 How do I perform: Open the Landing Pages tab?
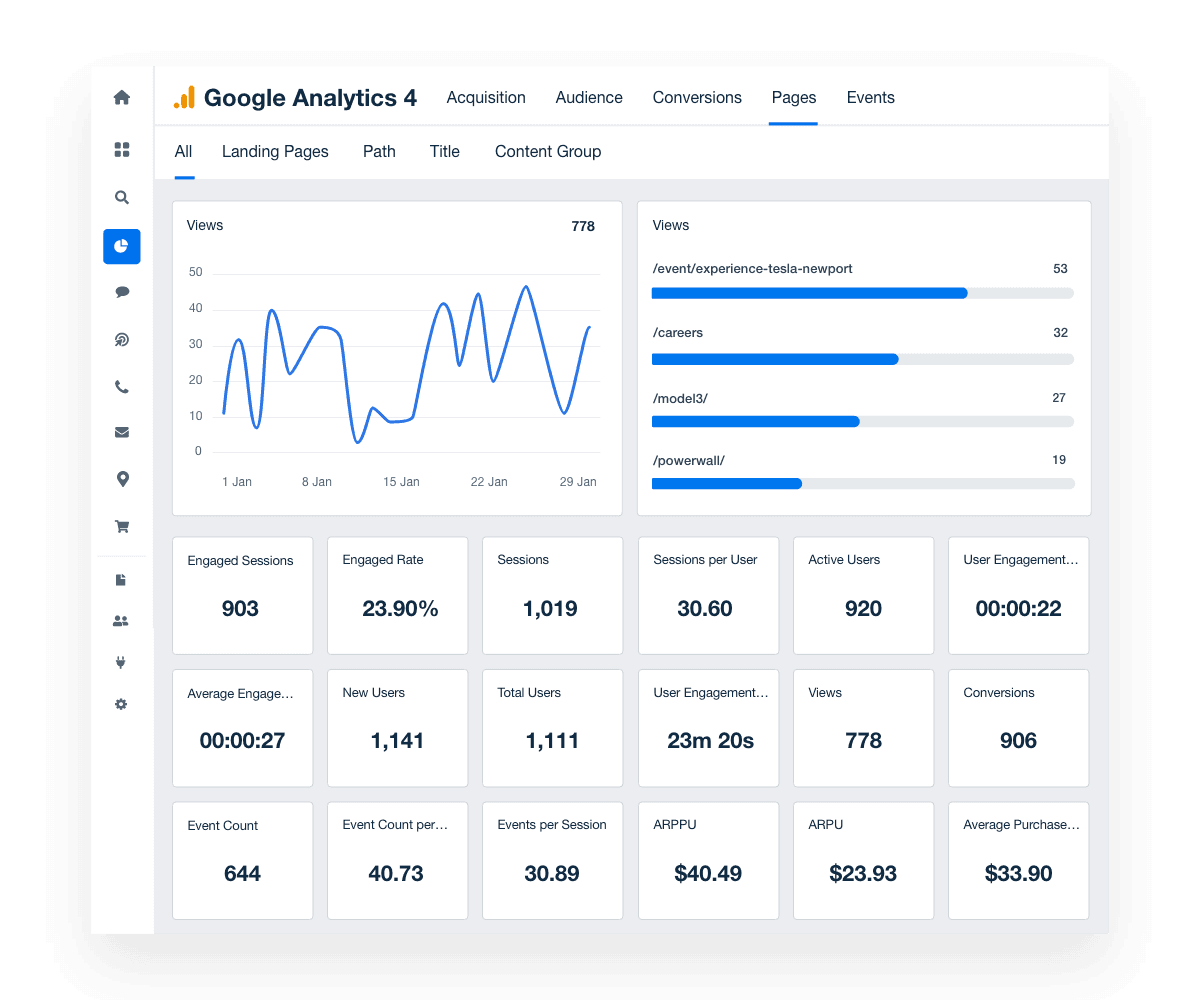click(x=275, y=151)
